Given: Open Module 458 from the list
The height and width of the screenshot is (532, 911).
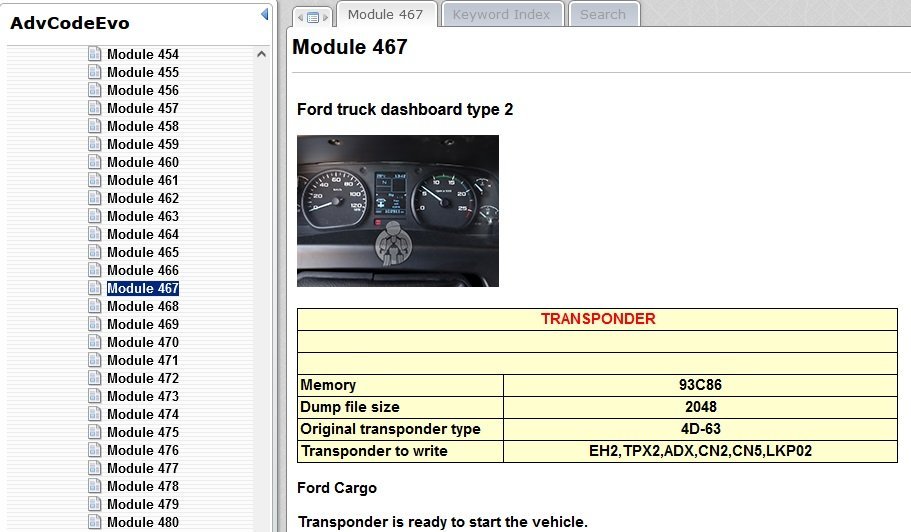Looking at the screenshot, I should coord(143,126).
